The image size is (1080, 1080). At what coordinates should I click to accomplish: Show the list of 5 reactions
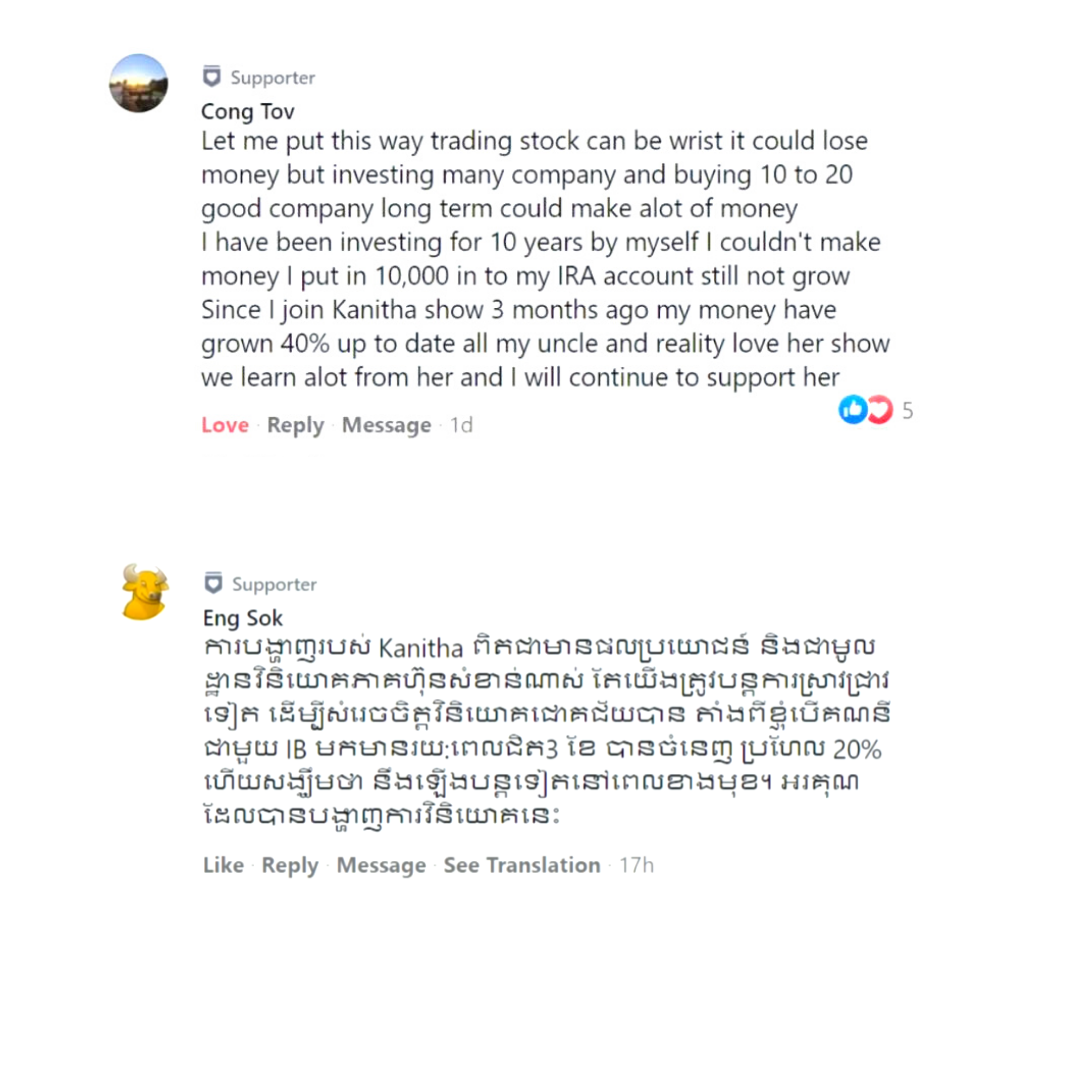908,410
